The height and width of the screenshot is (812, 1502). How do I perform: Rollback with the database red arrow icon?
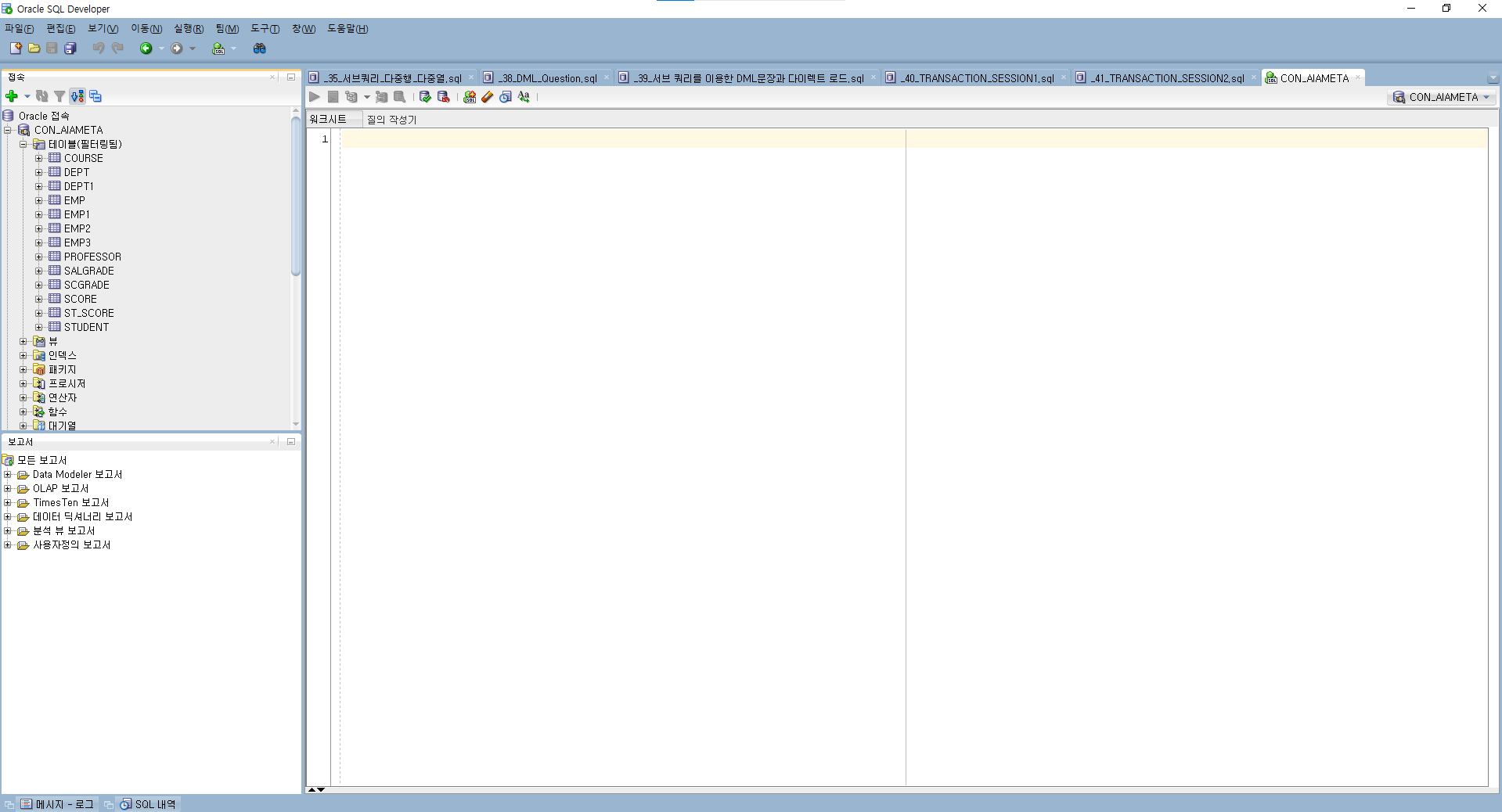(x=443, y=97)
